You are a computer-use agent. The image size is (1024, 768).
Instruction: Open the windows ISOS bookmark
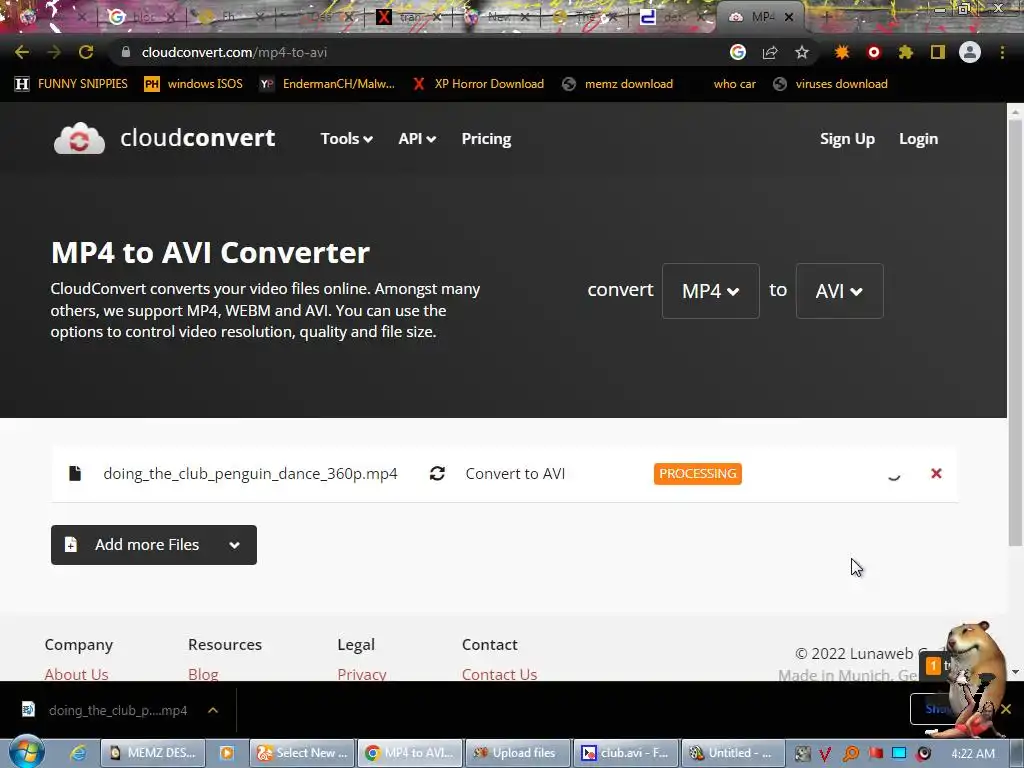coord(193,84)
